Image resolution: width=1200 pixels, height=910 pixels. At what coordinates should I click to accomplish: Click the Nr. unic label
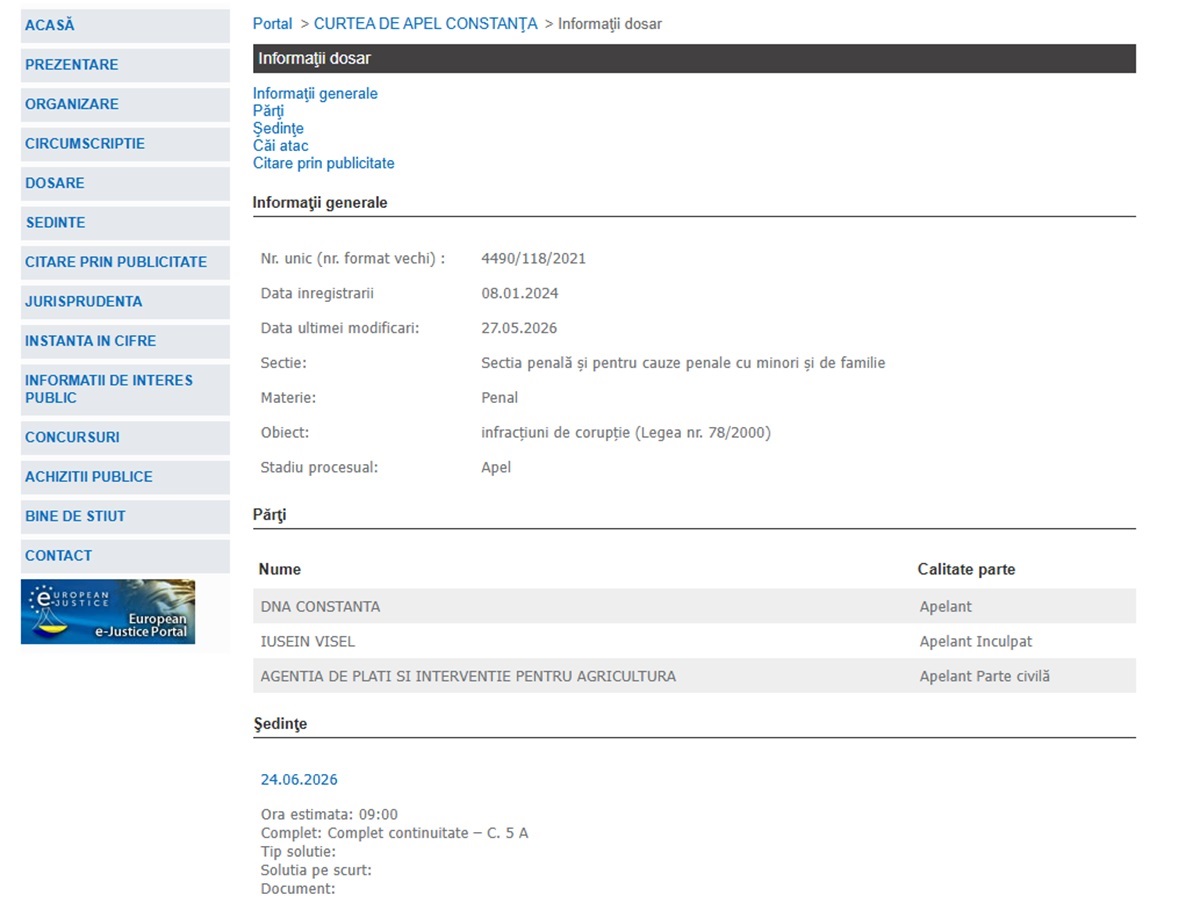[x=353, y=259]
